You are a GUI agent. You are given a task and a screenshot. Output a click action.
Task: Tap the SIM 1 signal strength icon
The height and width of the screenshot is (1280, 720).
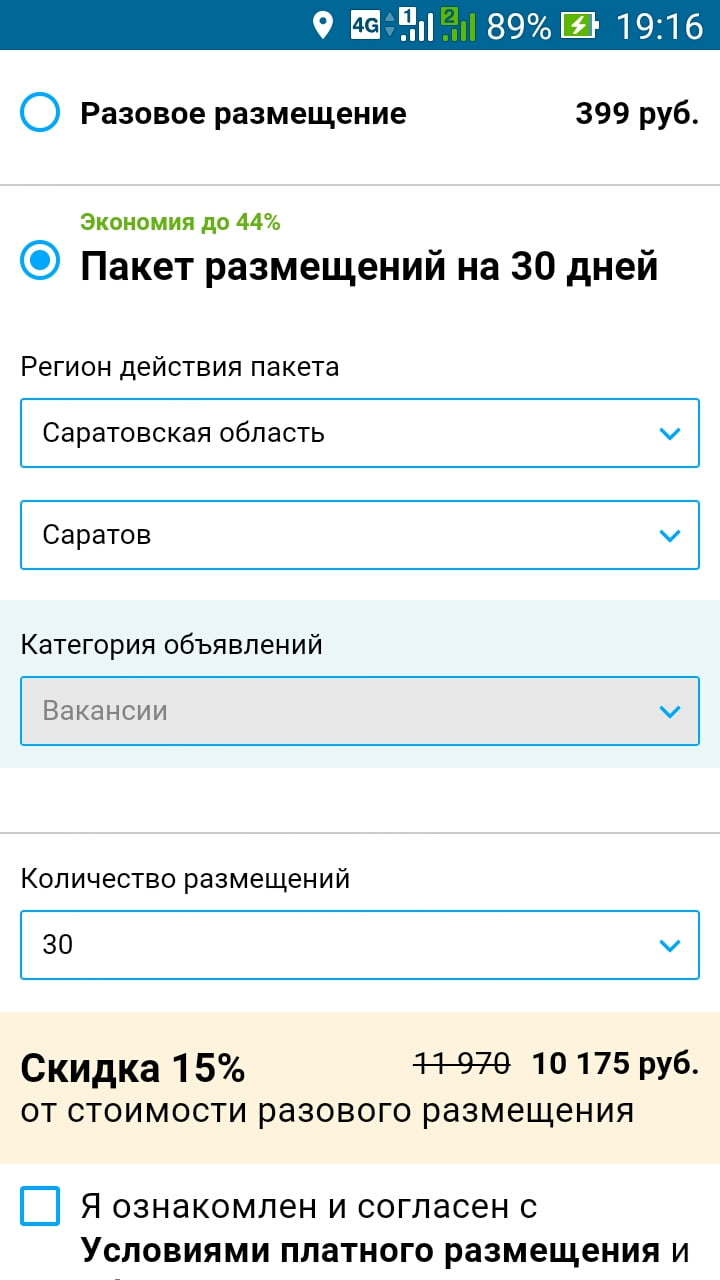click(x=416, y=24)
